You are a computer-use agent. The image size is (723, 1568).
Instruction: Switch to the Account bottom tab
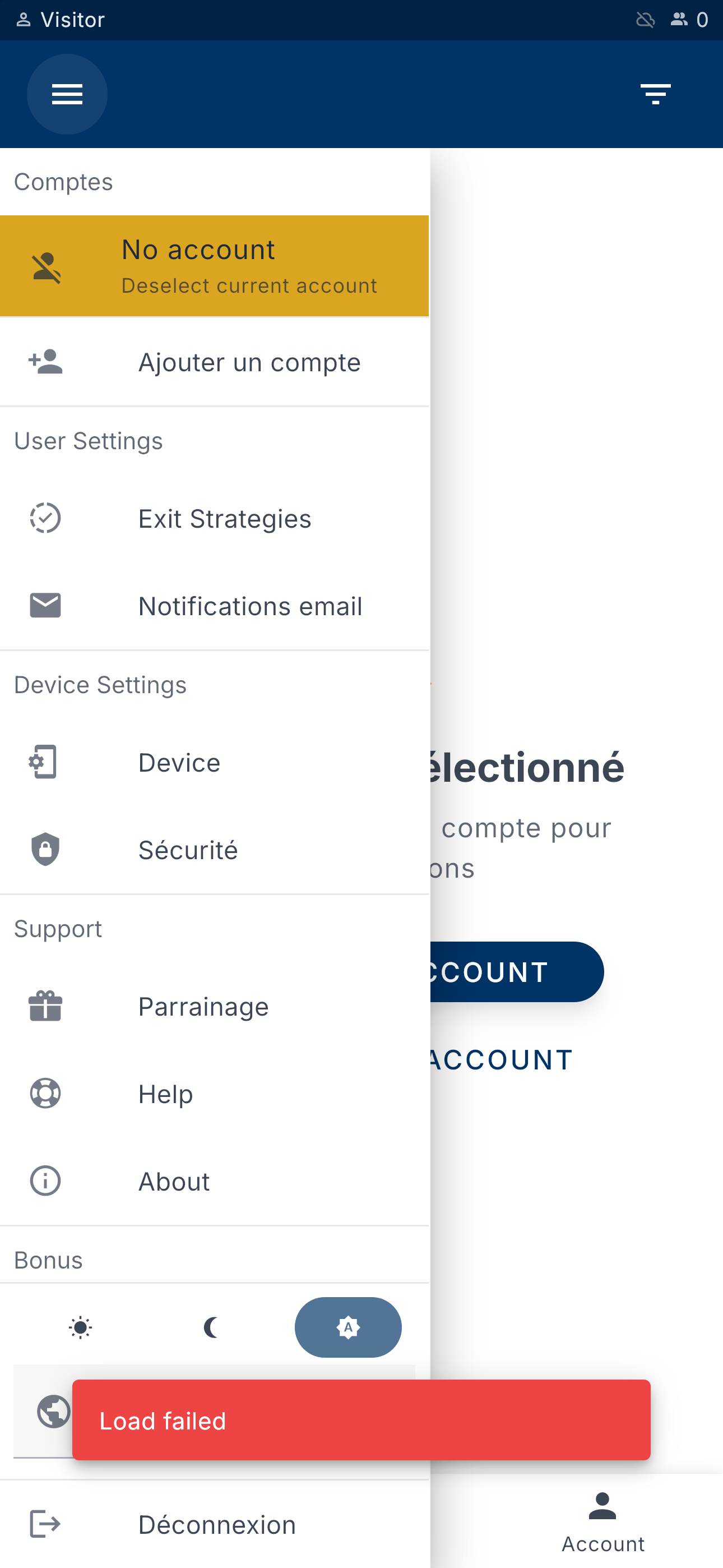point(602,1522)
